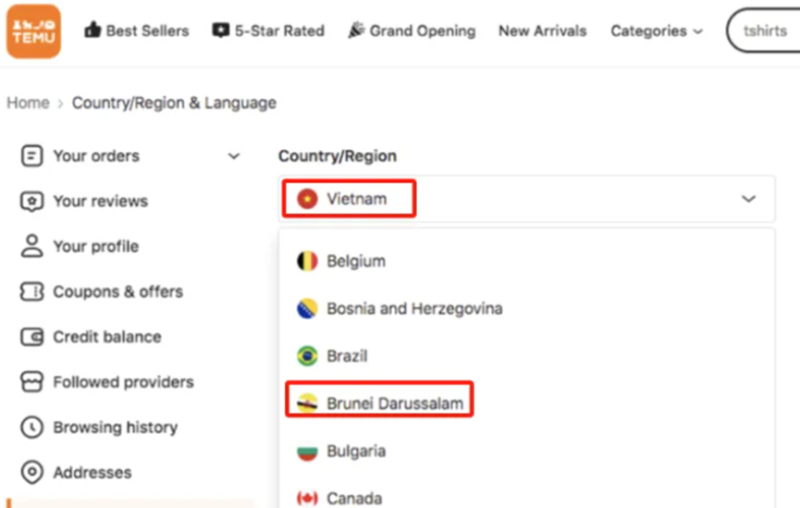Go to Home breadcrumb link
The width and height of the screenshot is (800, 508).
(x=28, y=103)
